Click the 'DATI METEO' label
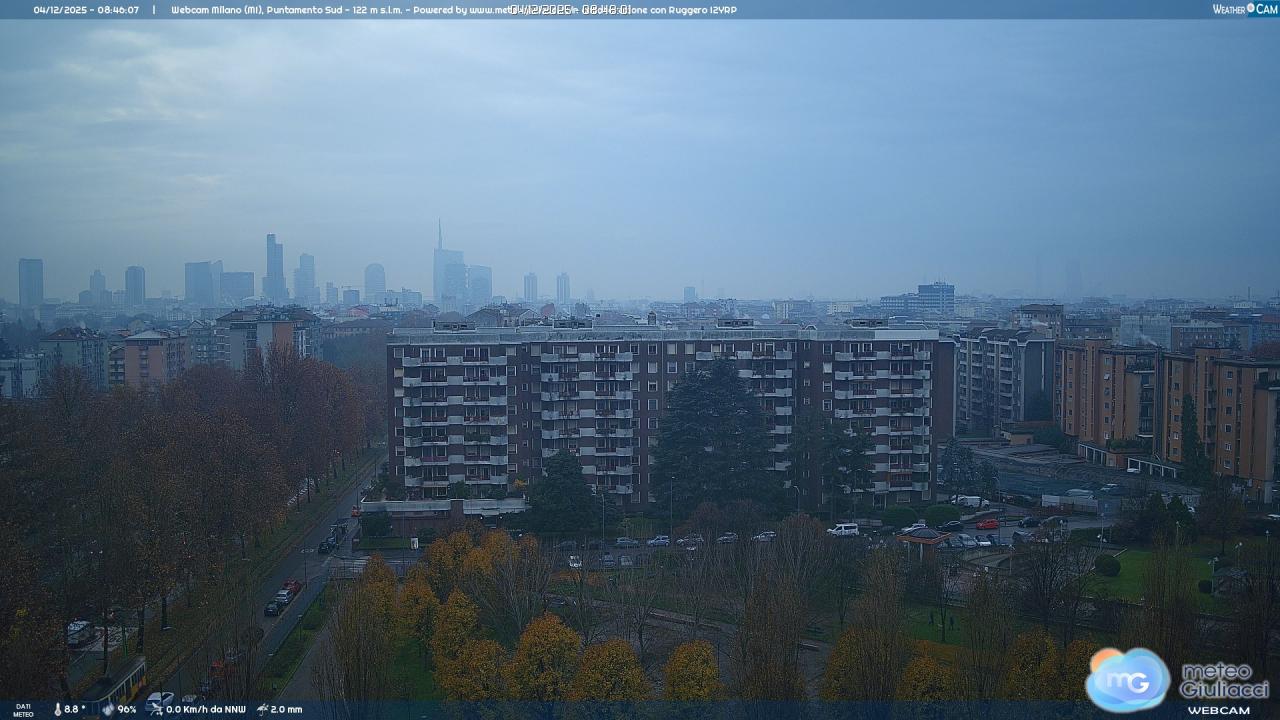Screen dimensions: 1280x720 coord(23,709)
